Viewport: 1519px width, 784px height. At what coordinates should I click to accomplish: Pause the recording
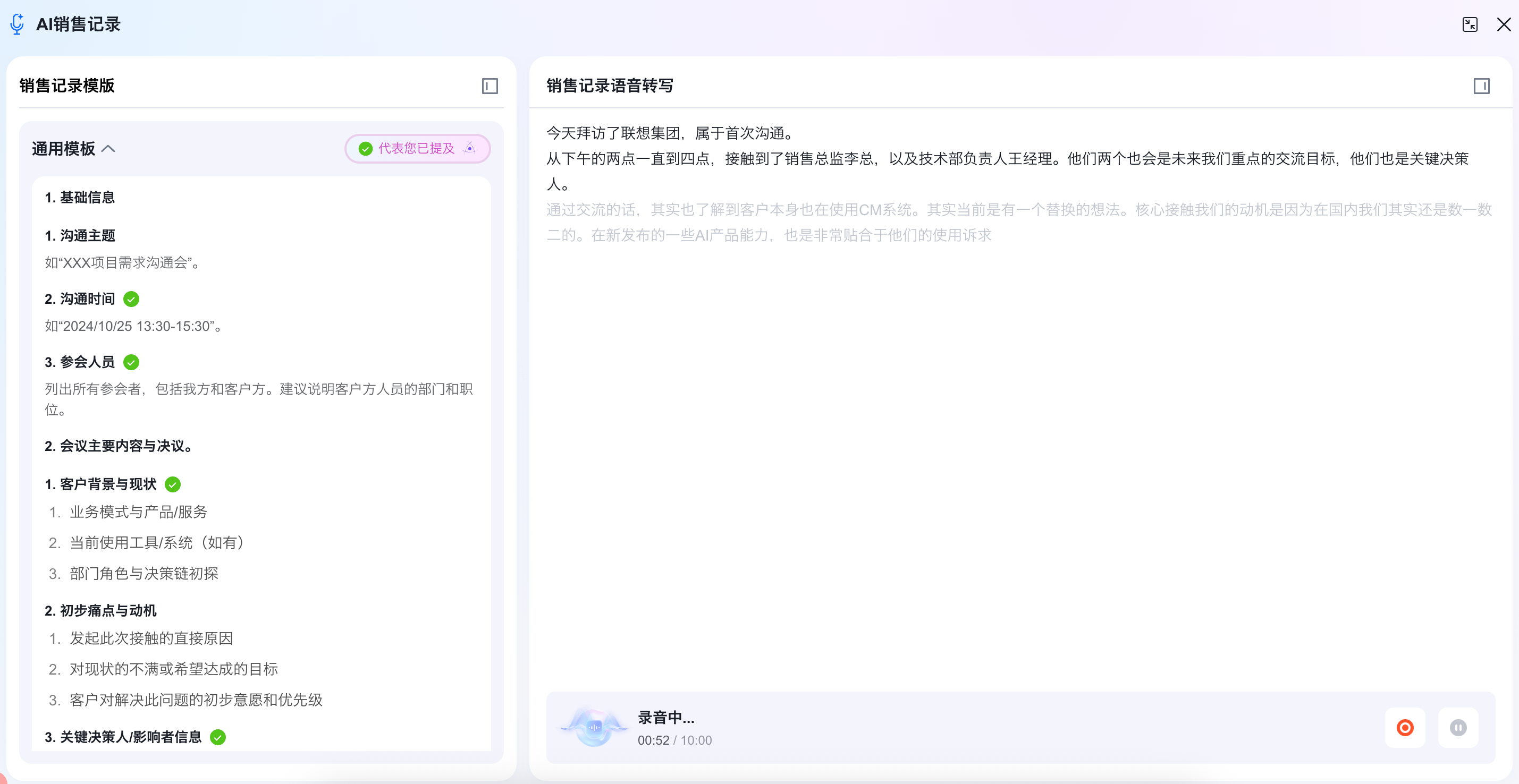tap(1458, 727)
